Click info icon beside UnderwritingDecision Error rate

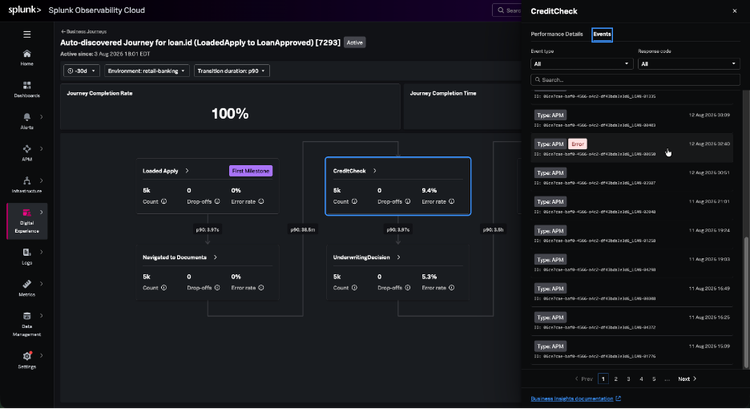pyautogui.click(x=452, y=287)
